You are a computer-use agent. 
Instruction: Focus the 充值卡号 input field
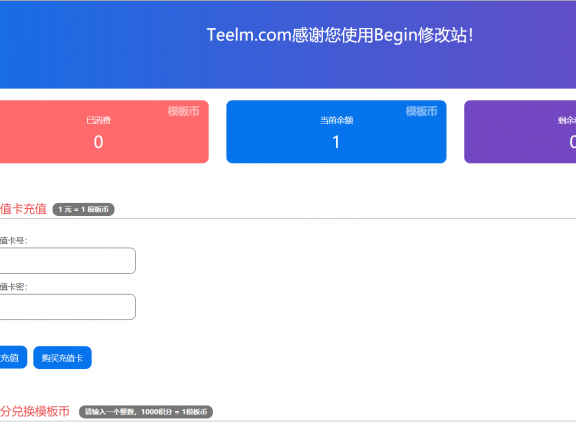pos(68,260)
